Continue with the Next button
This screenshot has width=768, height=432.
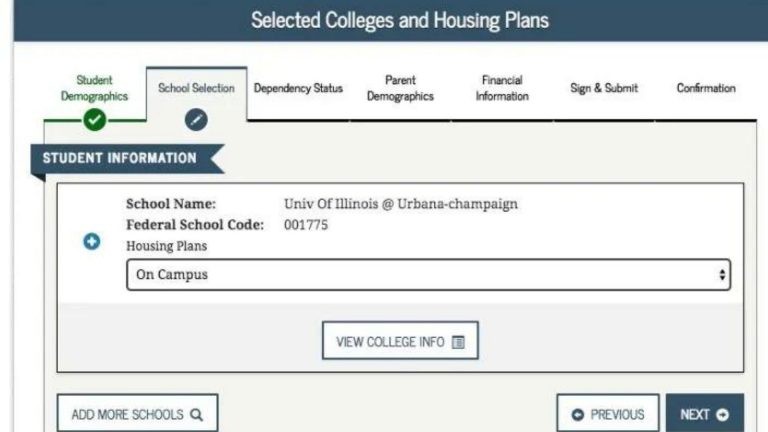click(705, 414)
